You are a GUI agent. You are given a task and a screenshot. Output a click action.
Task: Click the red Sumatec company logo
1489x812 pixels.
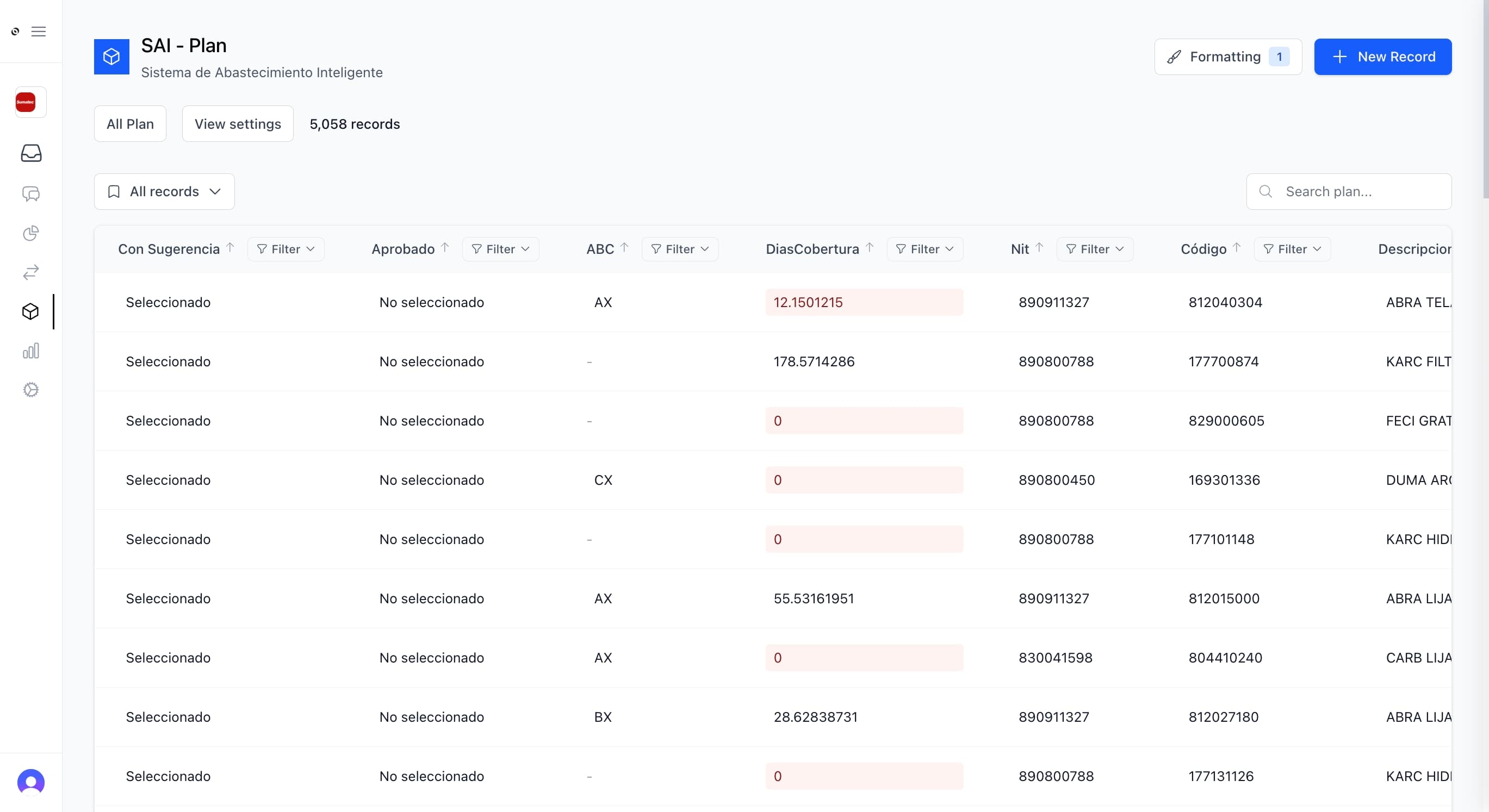(26, 102)
